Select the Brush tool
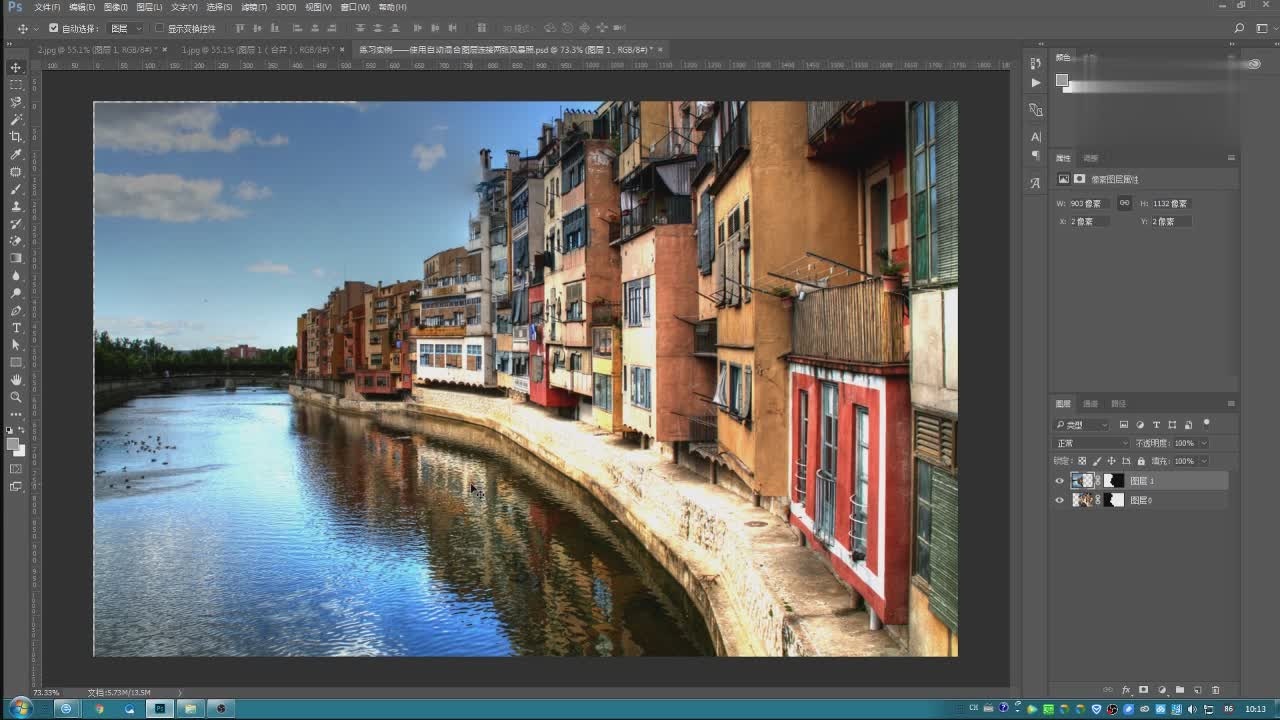 [16, 189]
